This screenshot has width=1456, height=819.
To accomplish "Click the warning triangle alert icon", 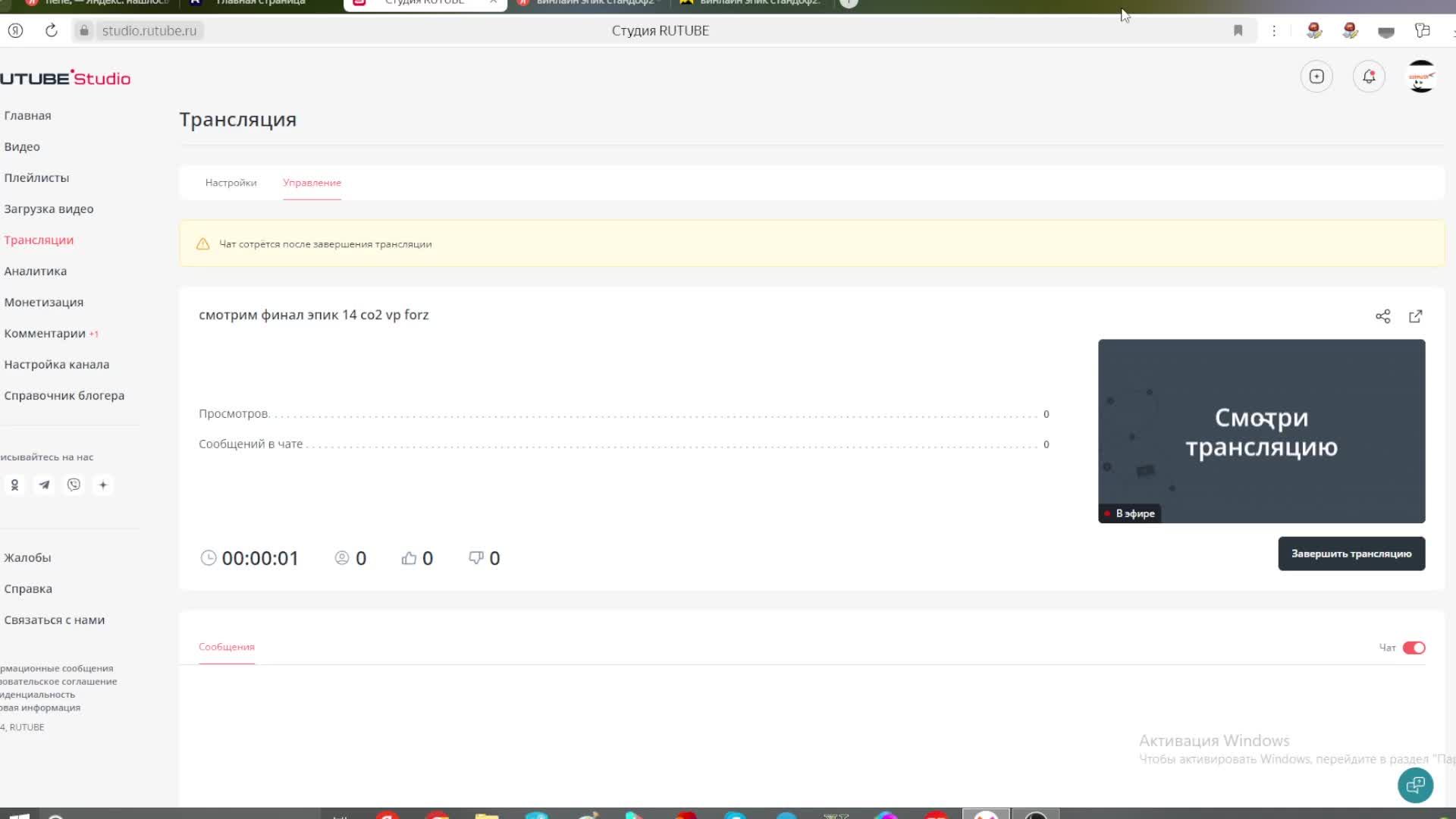I will click(x=203, y=244).
